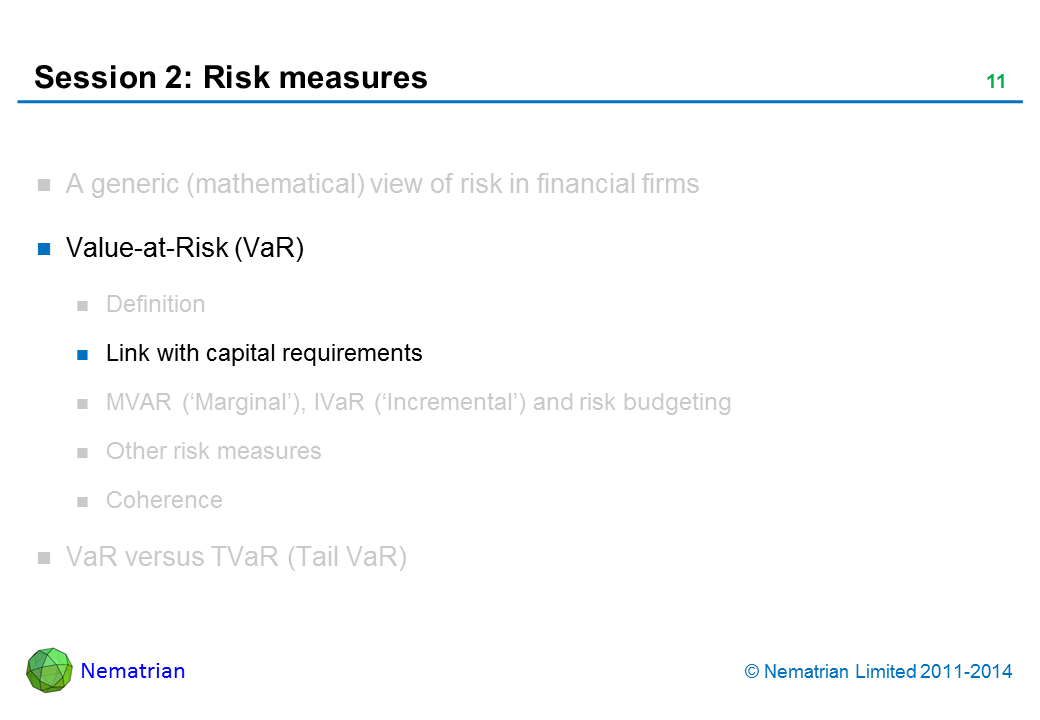Click the © Nematrian Limited 2011-2014 copyright text
The image size is (1040, 720).
879,672
